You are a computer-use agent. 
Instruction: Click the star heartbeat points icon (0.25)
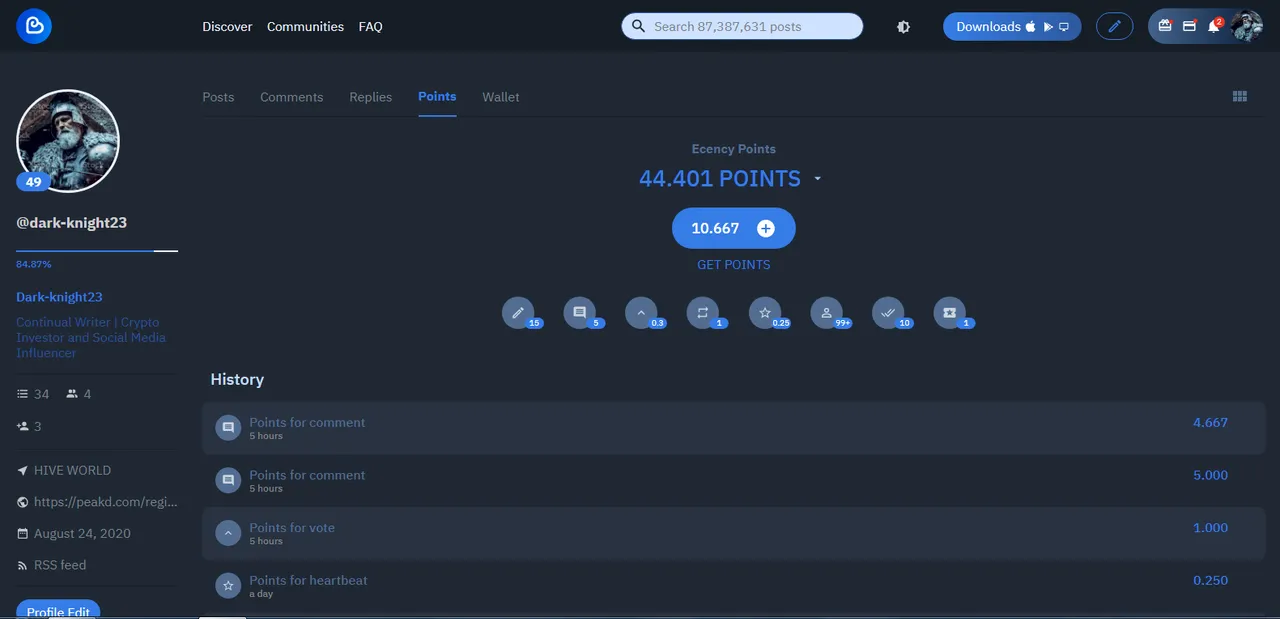tap(765, 313)
